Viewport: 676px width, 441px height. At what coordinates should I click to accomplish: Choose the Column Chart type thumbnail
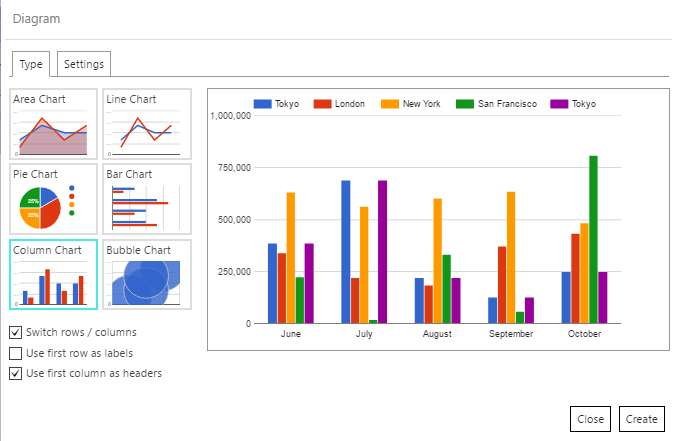click(x=53, y=274)
